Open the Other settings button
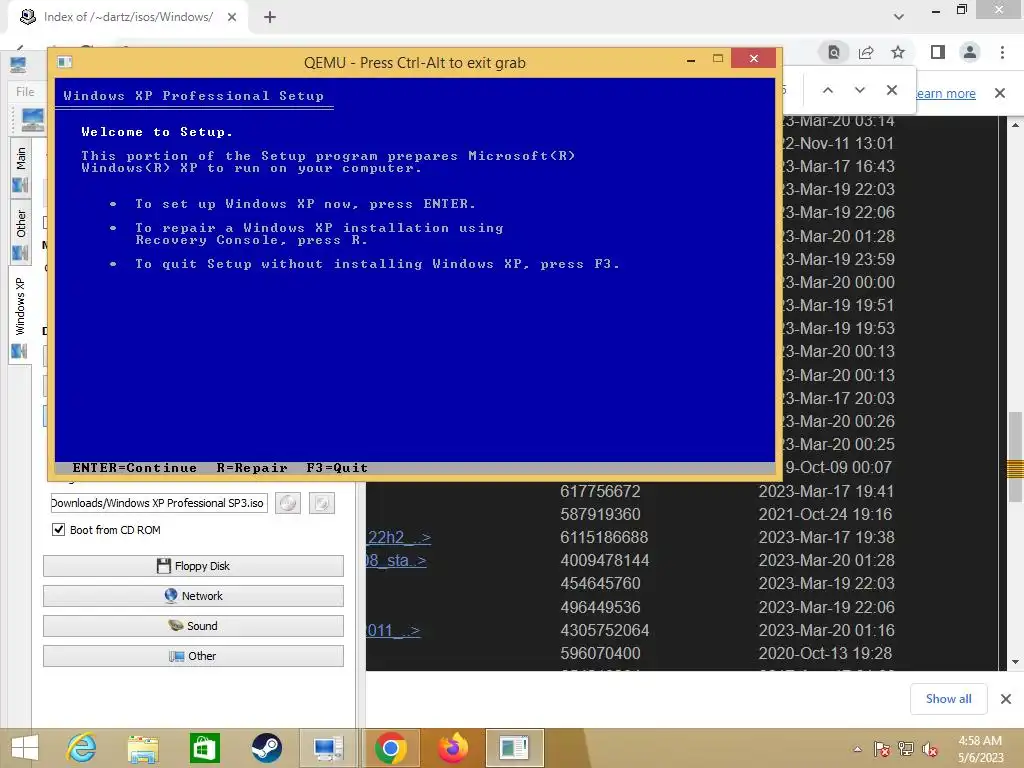Screen dimensions: 1024x768 click(x=193, y=656)
